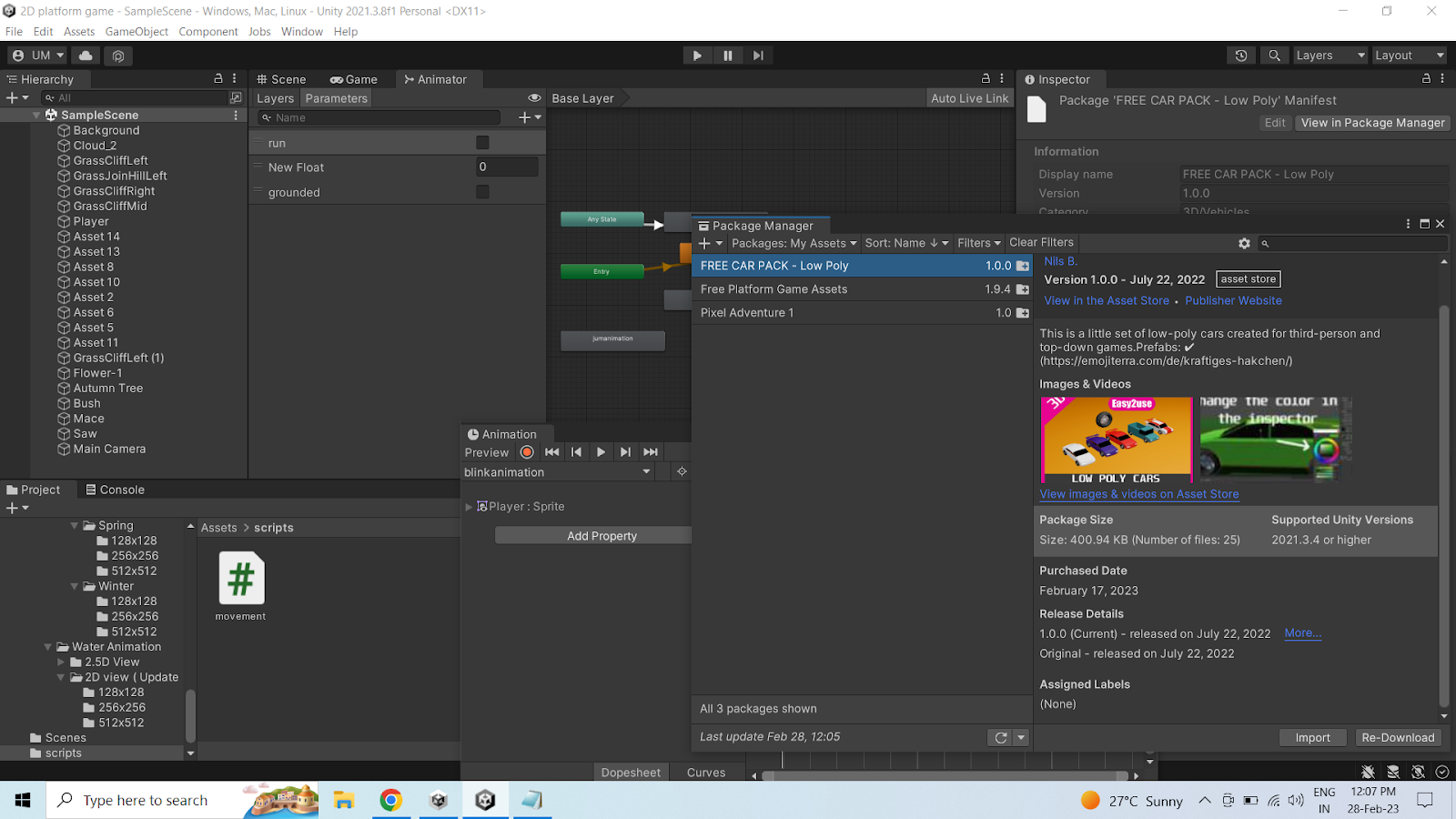Play the blinkanimation clip preview

click(601, 452)
